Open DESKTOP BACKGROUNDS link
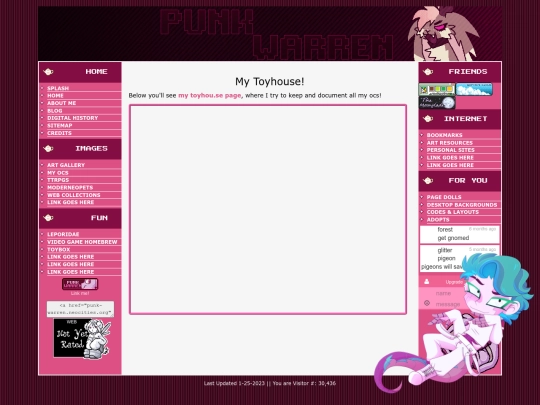Image resolution: width=540 pixels, height=405 pixels. pyautogui.click(x=462, y=205)
